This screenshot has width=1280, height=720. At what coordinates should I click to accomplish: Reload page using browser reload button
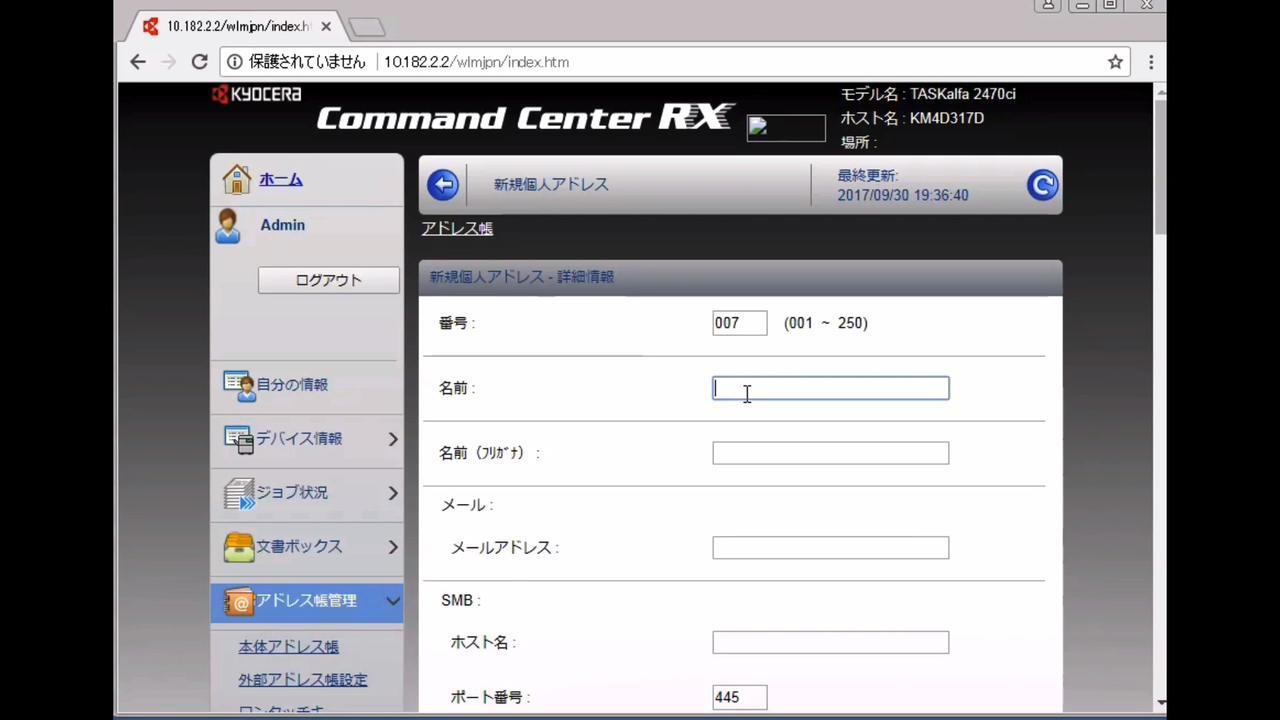point(199,62)
